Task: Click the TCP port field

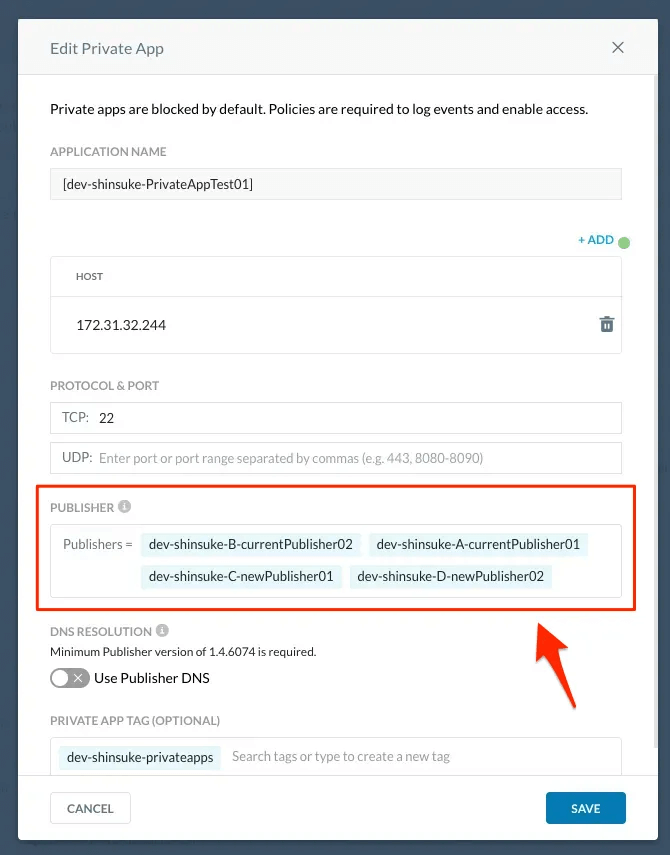Action: 336,418
